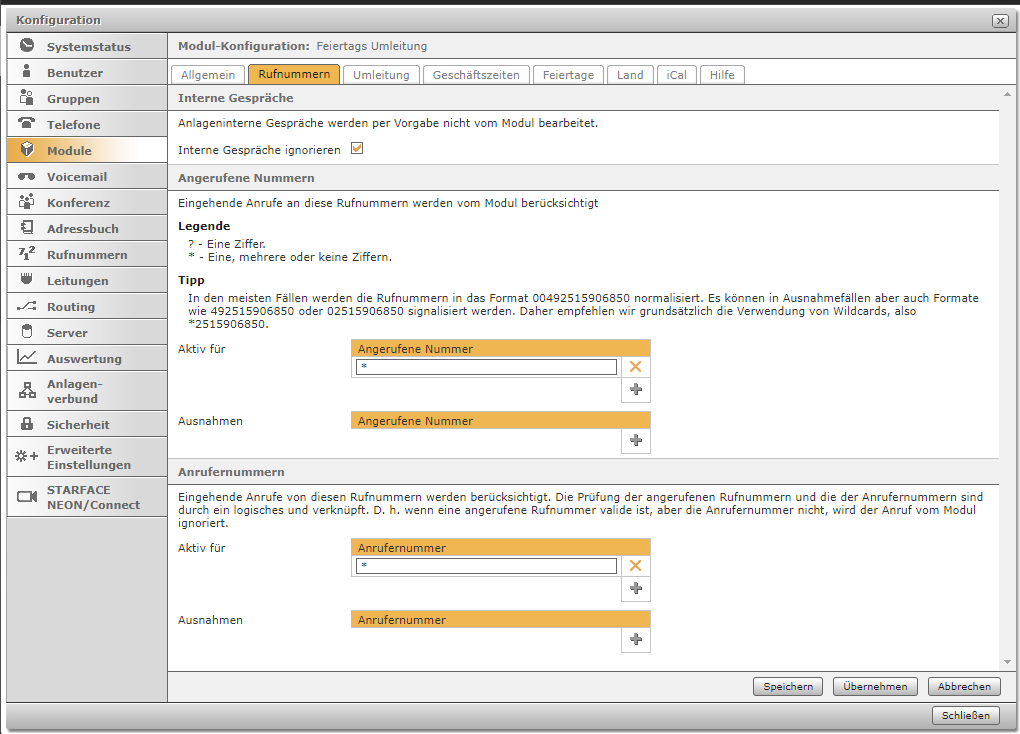
Task: Open Auswertung via the chart icon
Action: click(x=27, y=358)
